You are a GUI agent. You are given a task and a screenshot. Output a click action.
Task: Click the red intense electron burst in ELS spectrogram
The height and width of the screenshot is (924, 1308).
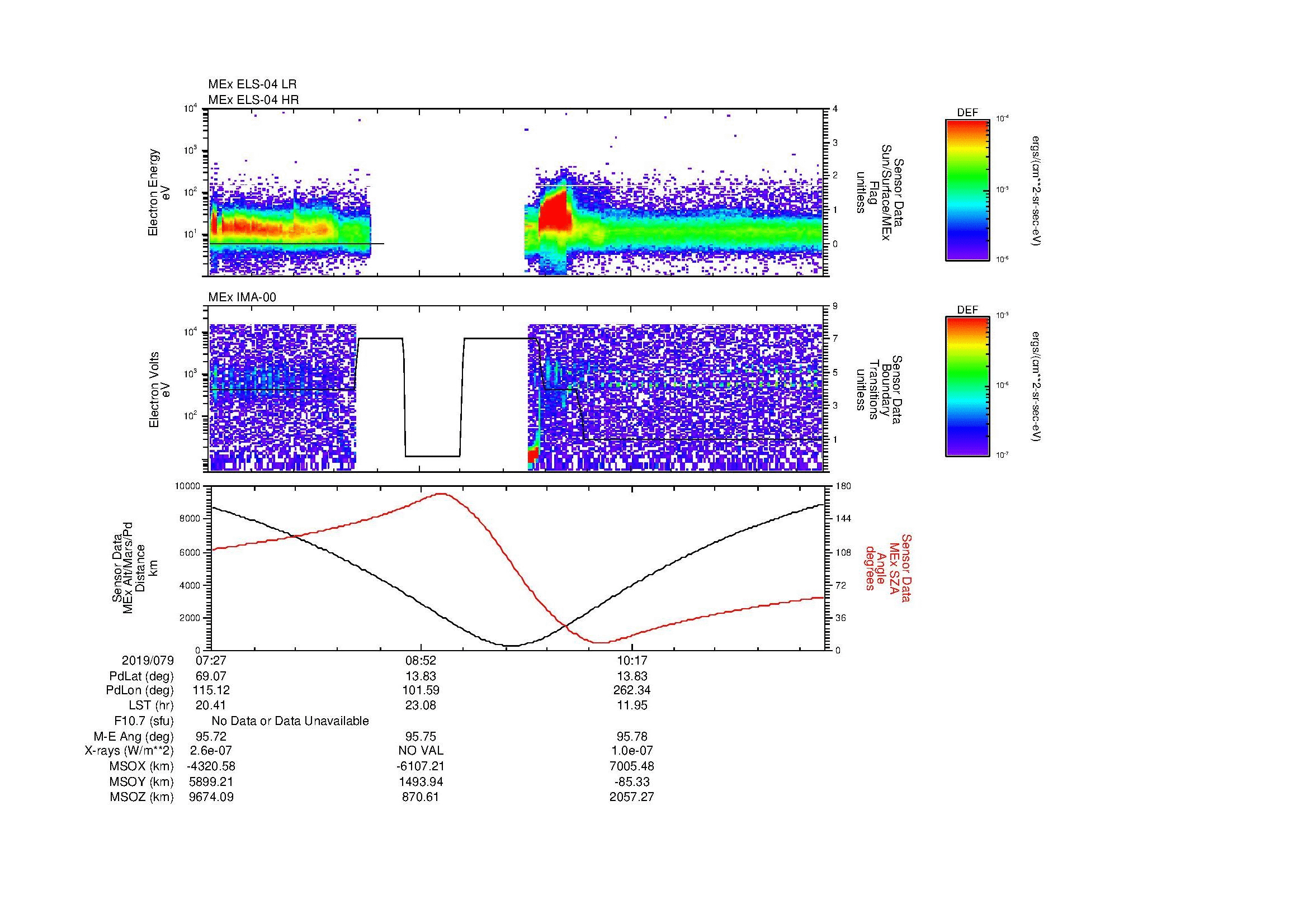(x=555, y=212)
